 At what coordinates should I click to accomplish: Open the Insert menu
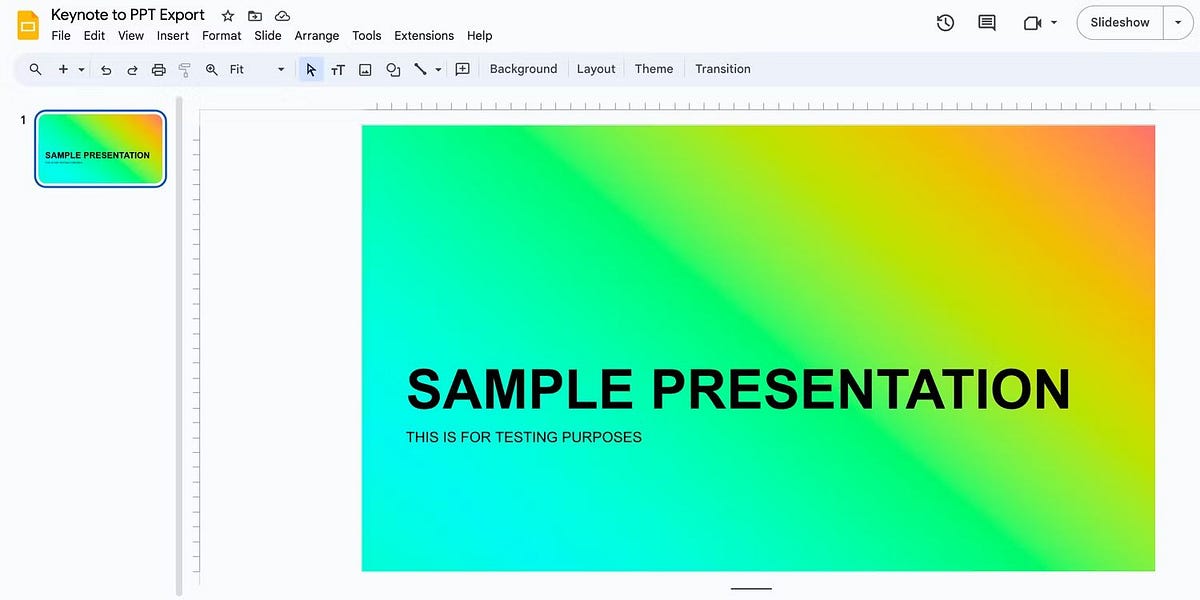pyautogui.click(x=172, y=35)
